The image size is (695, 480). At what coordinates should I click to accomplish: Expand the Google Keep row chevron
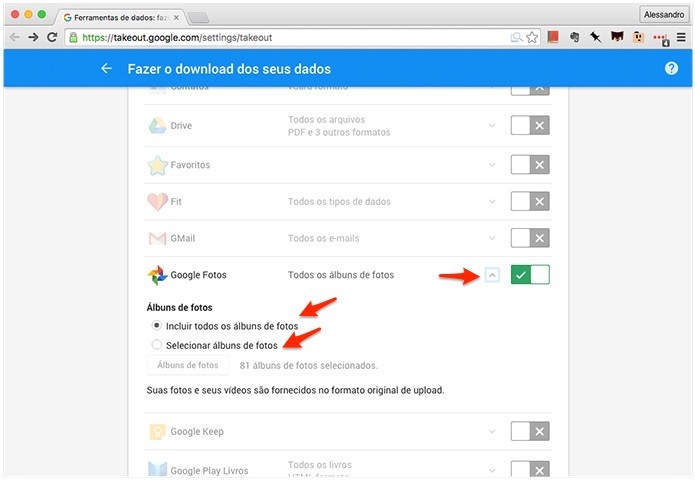click(492, 431)
